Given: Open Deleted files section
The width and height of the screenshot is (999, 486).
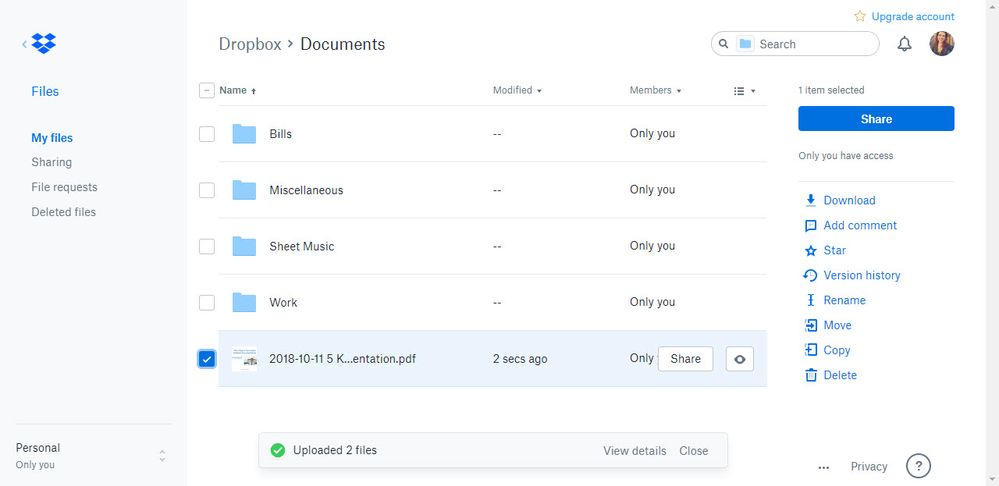Looking at the screenshot, I should tap(63, 212).
